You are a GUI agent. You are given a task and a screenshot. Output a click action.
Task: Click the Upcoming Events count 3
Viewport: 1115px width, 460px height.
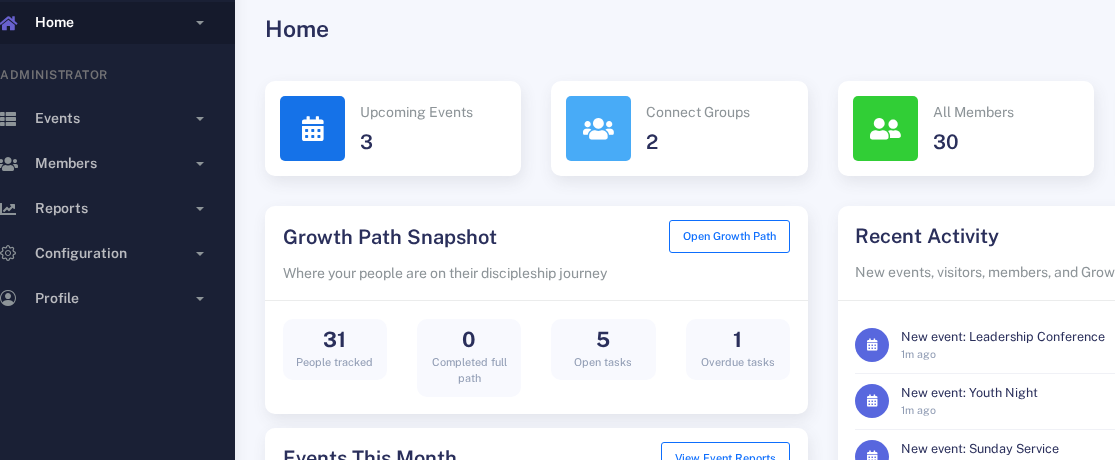(366, 142)
